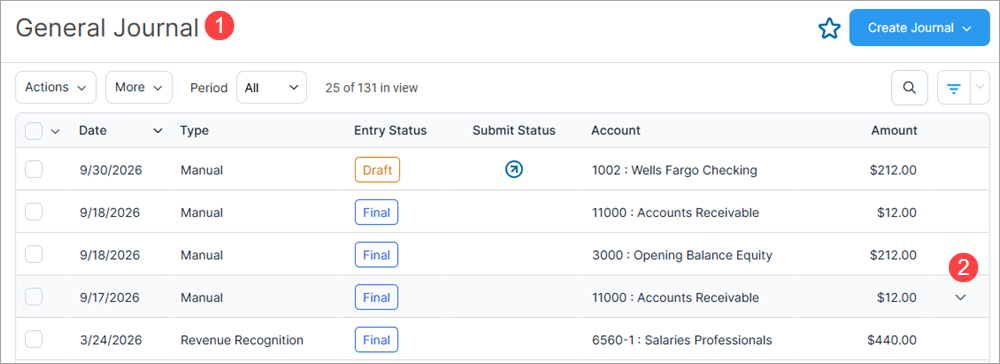
Task: Click the Amount column header
Action: click(x=894, y=131)
